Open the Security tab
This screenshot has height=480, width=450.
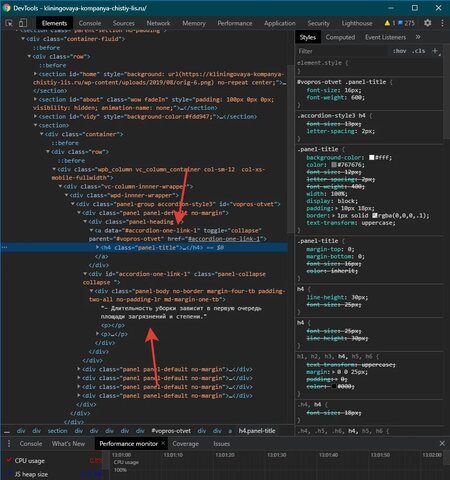pos(318,23)
